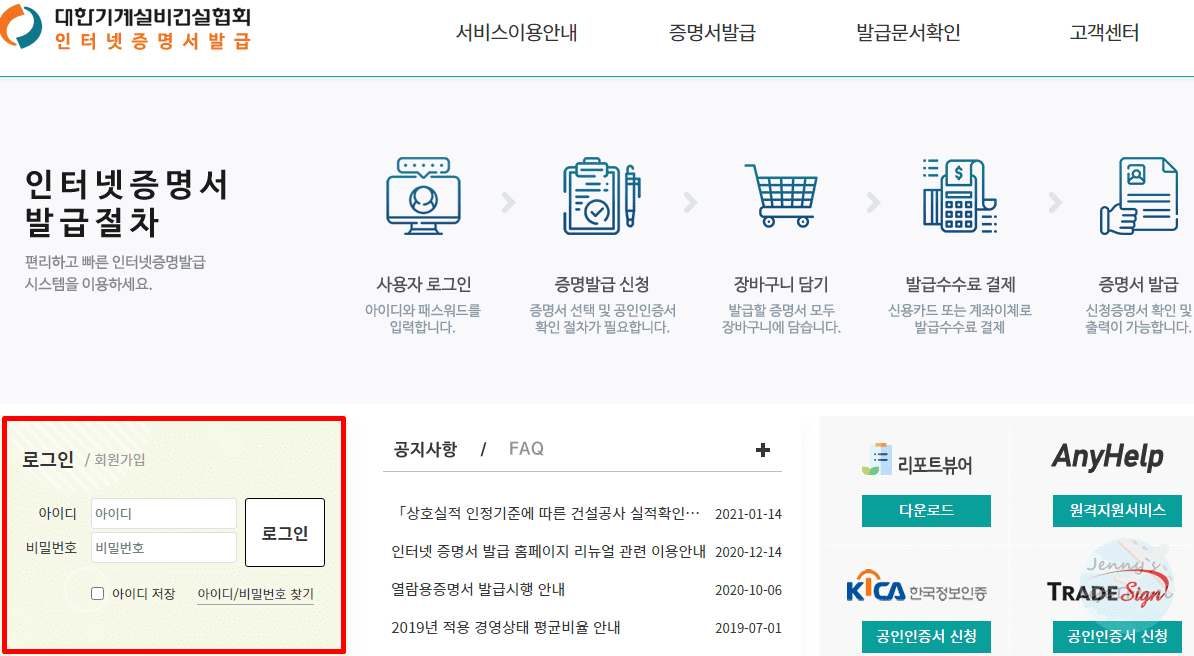Expand notices with the plus icon
The height and width of the screenshot is (656, 1194).
click(x=762, y=450)
